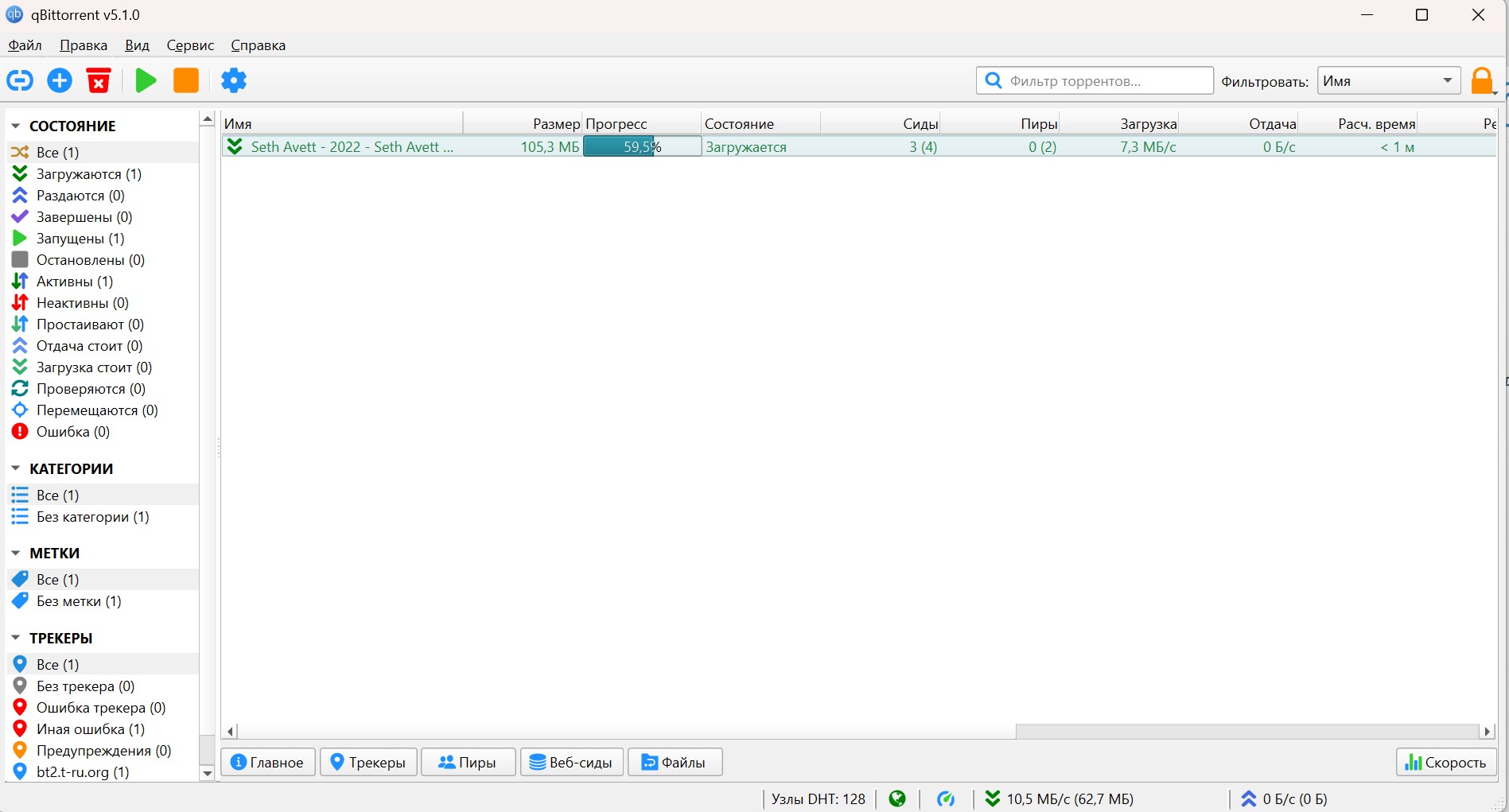Open the Правка menu
Viewport: 1509px width, 812px height.
84,45
